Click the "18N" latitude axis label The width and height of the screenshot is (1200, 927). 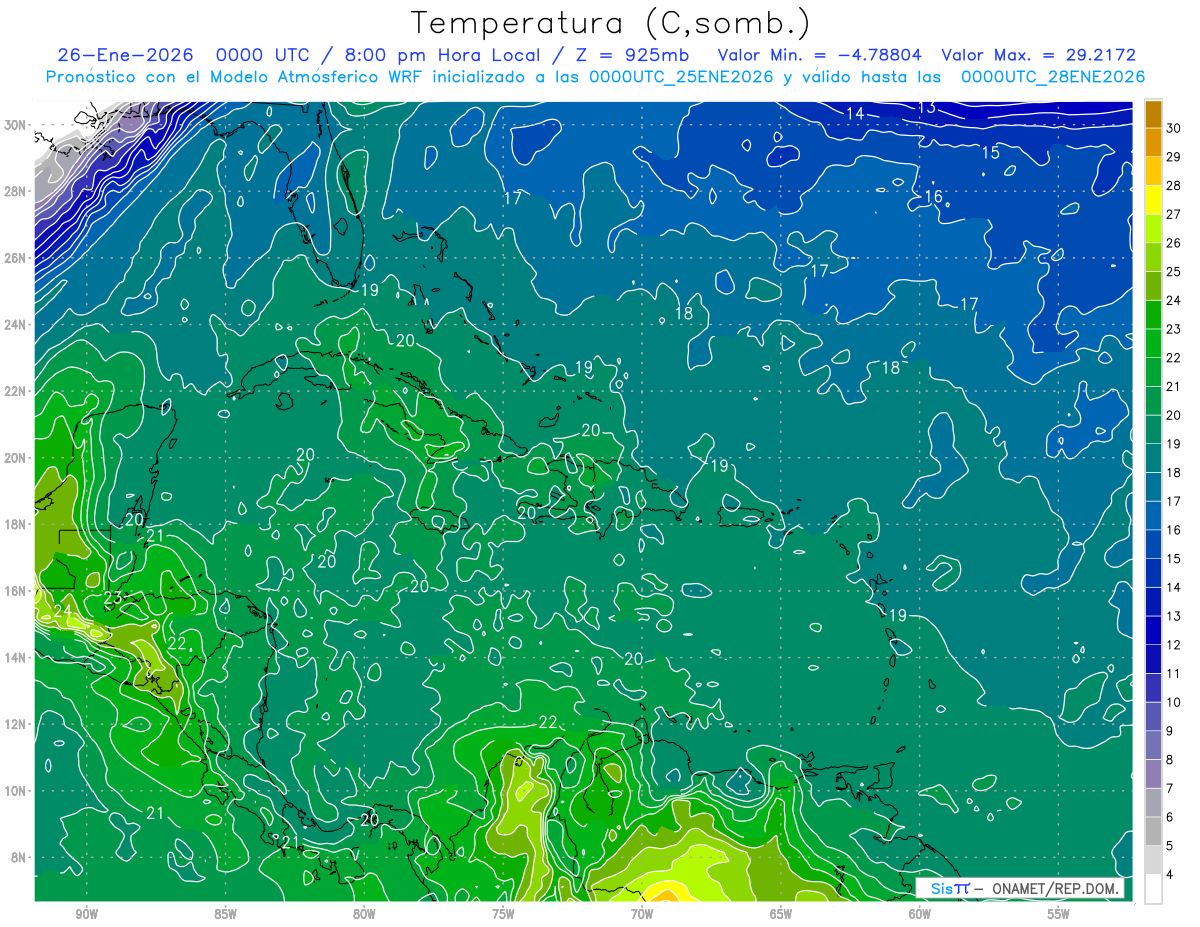(16, 524)
